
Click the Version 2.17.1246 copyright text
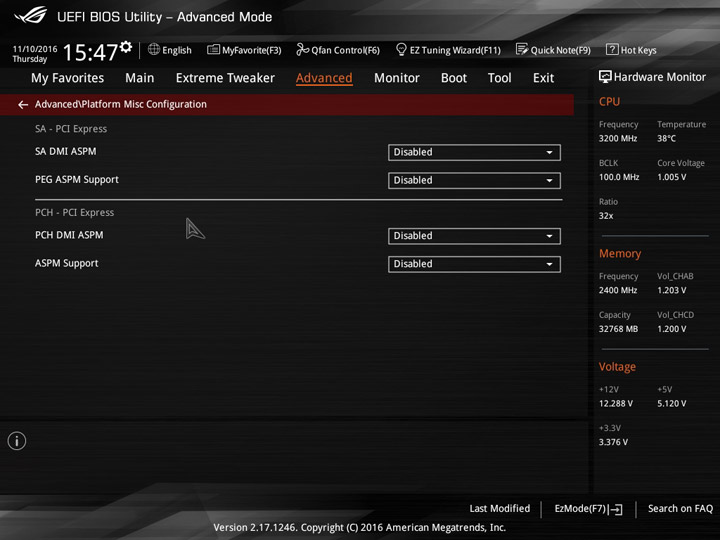coord(360,528)
